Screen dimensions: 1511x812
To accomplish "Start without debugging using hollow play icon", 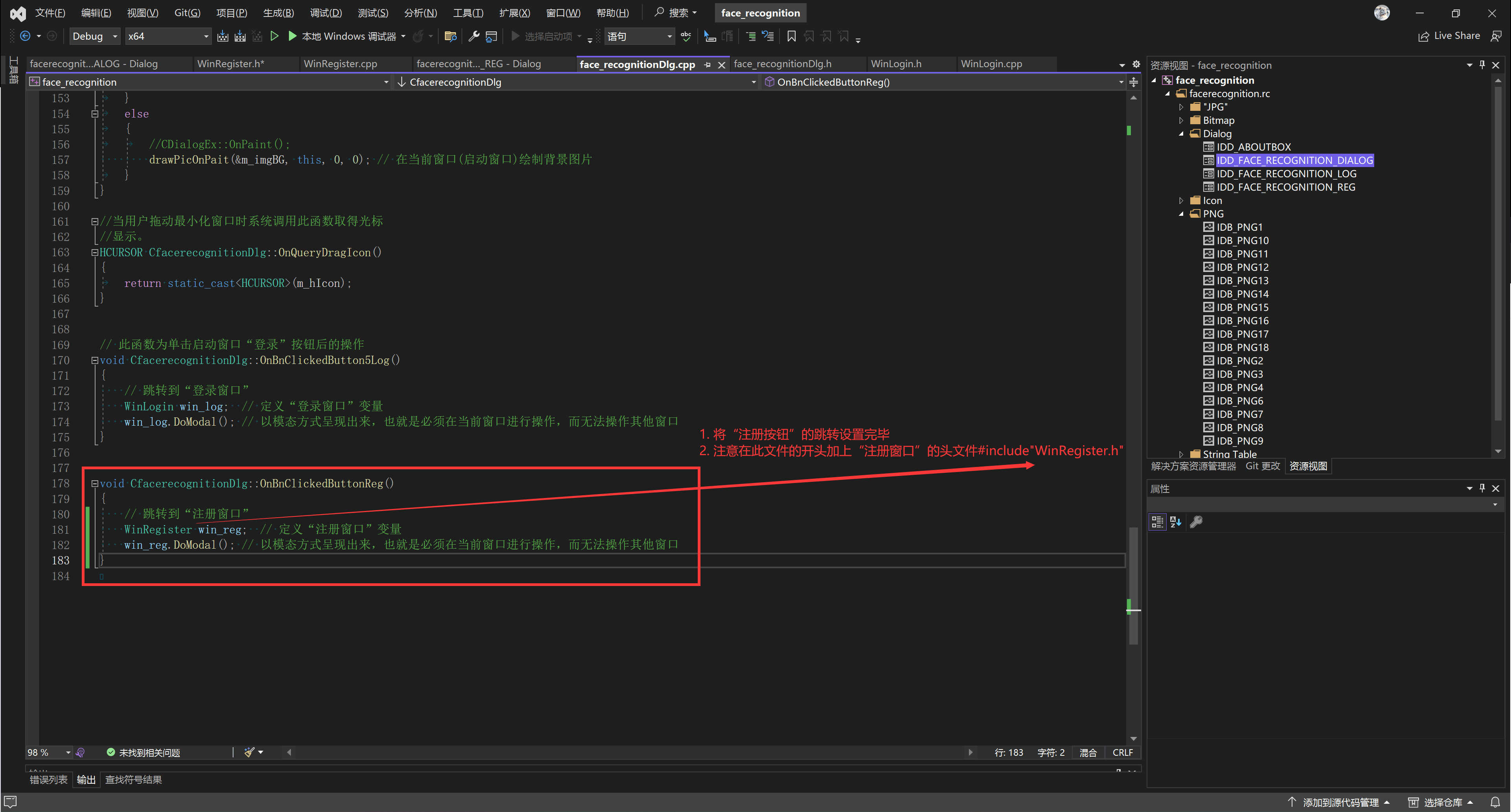I will [x=274, y=37].
